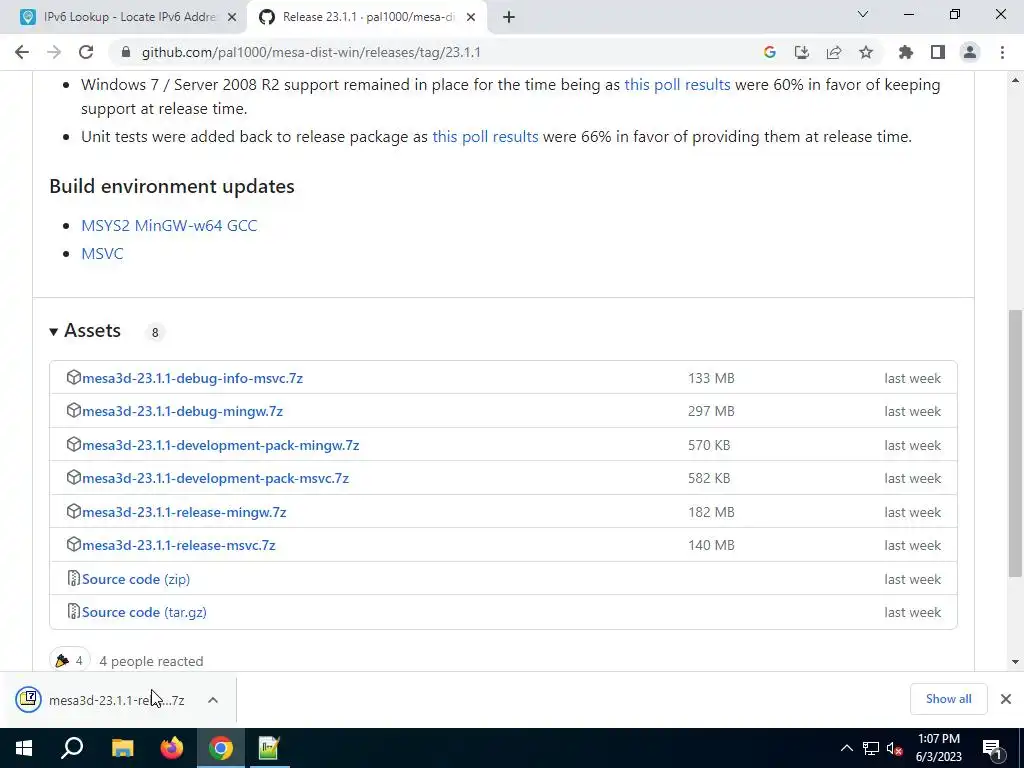
Task: Open 'this poll results' link about unit tests
Action: [x=485, y=136]
